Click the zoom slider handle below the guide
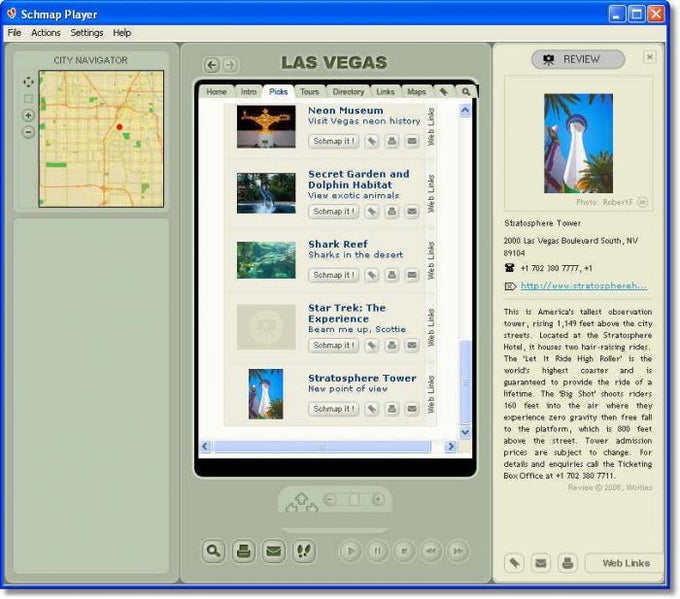Viewport: 680px width, 599px height. 354,500
